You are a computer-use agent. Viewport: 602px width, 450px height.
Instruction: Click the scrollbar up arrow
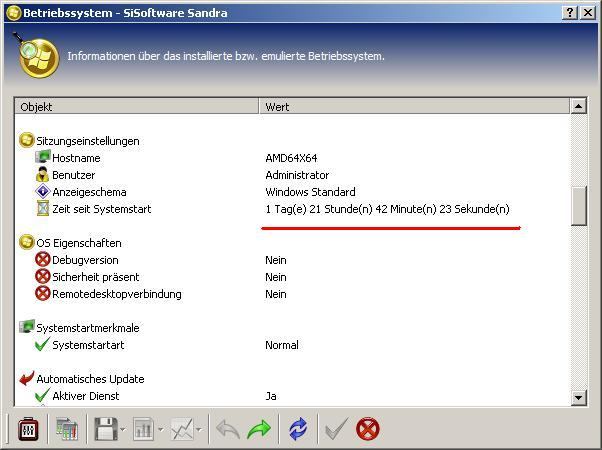(x=579, y=106)
